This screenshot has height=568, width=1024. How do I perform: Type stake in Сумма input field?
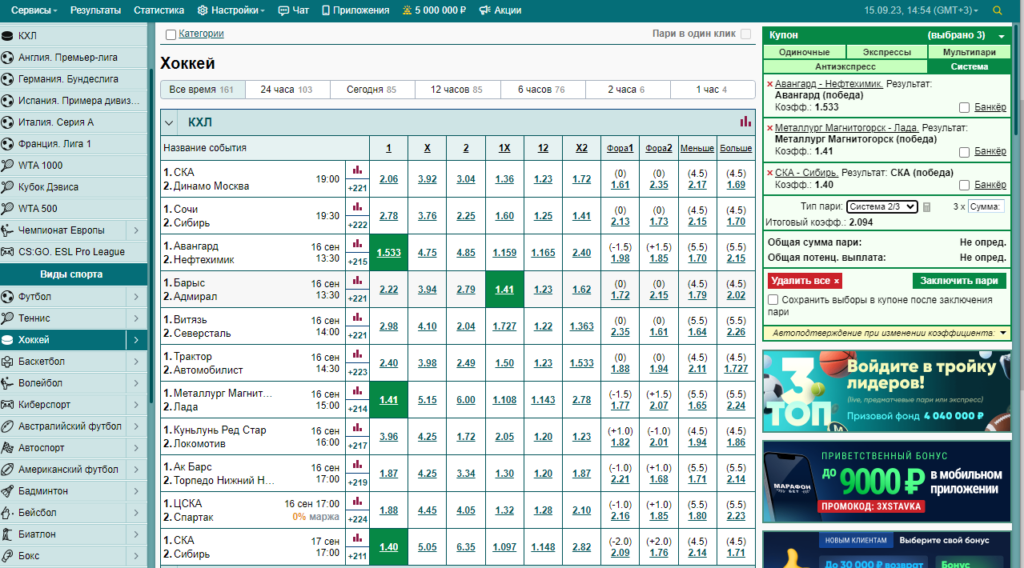(985, 206)
